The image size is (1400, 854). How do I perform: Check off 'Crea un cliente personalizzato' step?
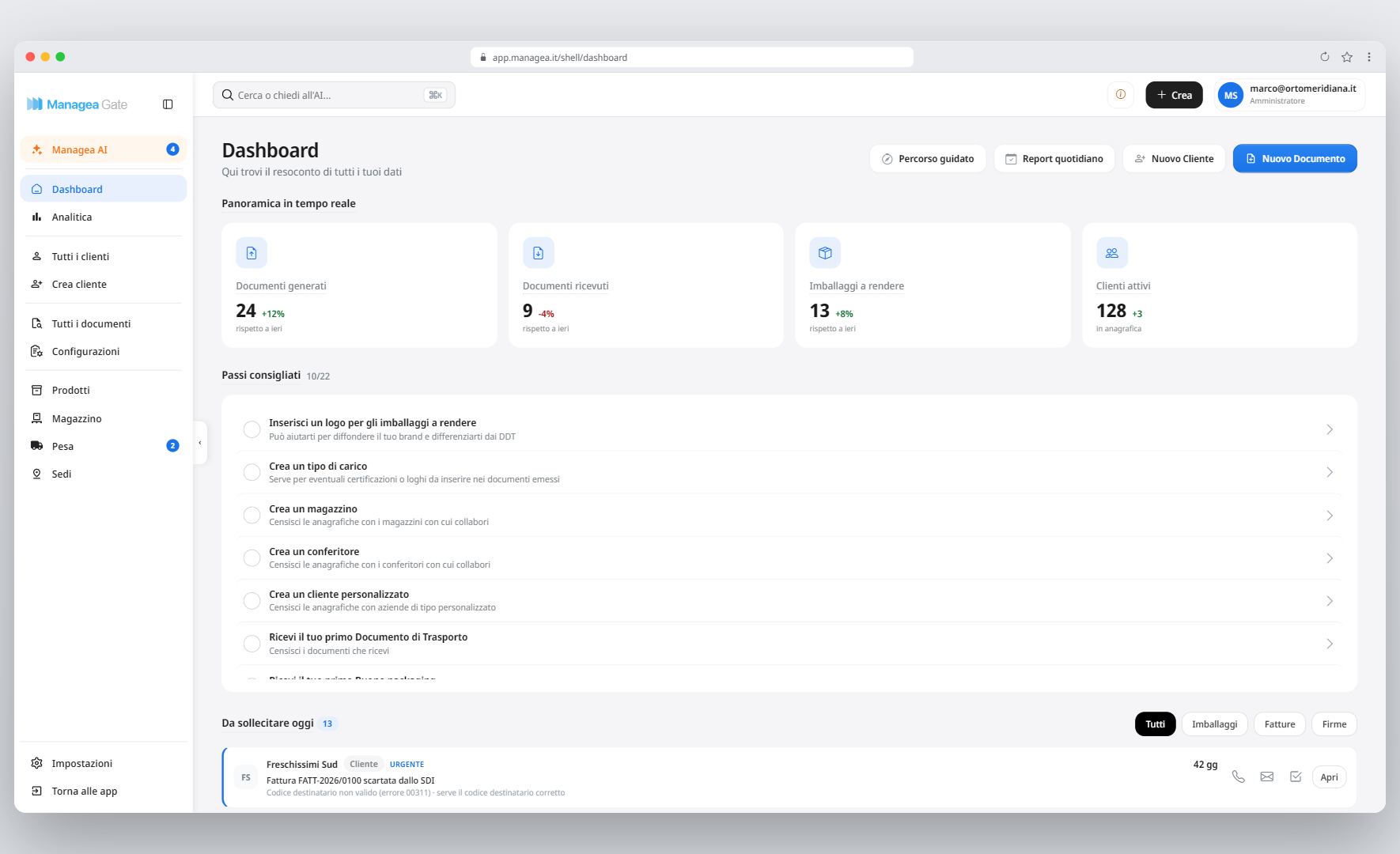pos(252,601)
